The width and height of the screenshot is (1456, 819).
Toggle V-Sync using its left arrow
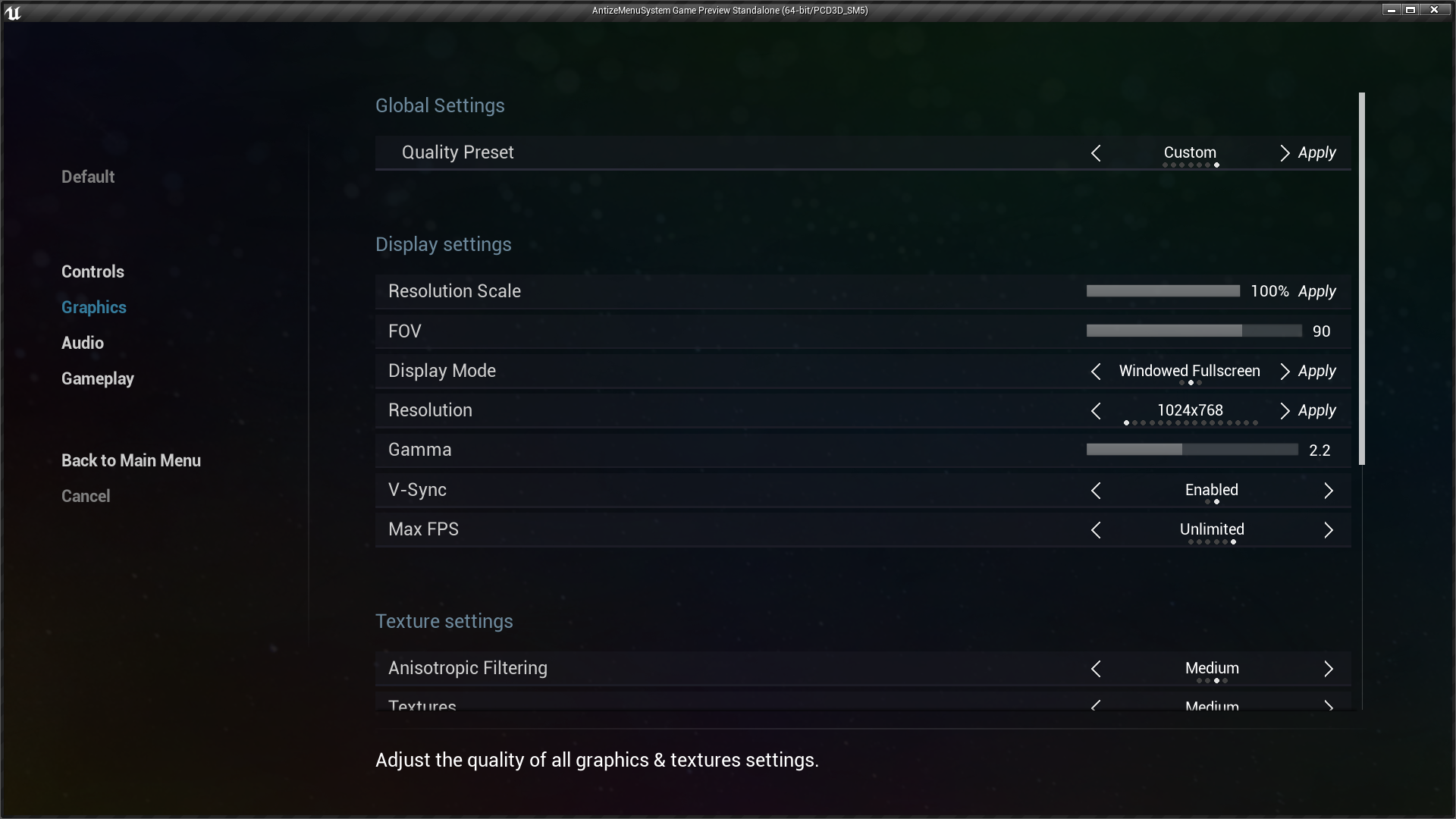[1096, 491]
